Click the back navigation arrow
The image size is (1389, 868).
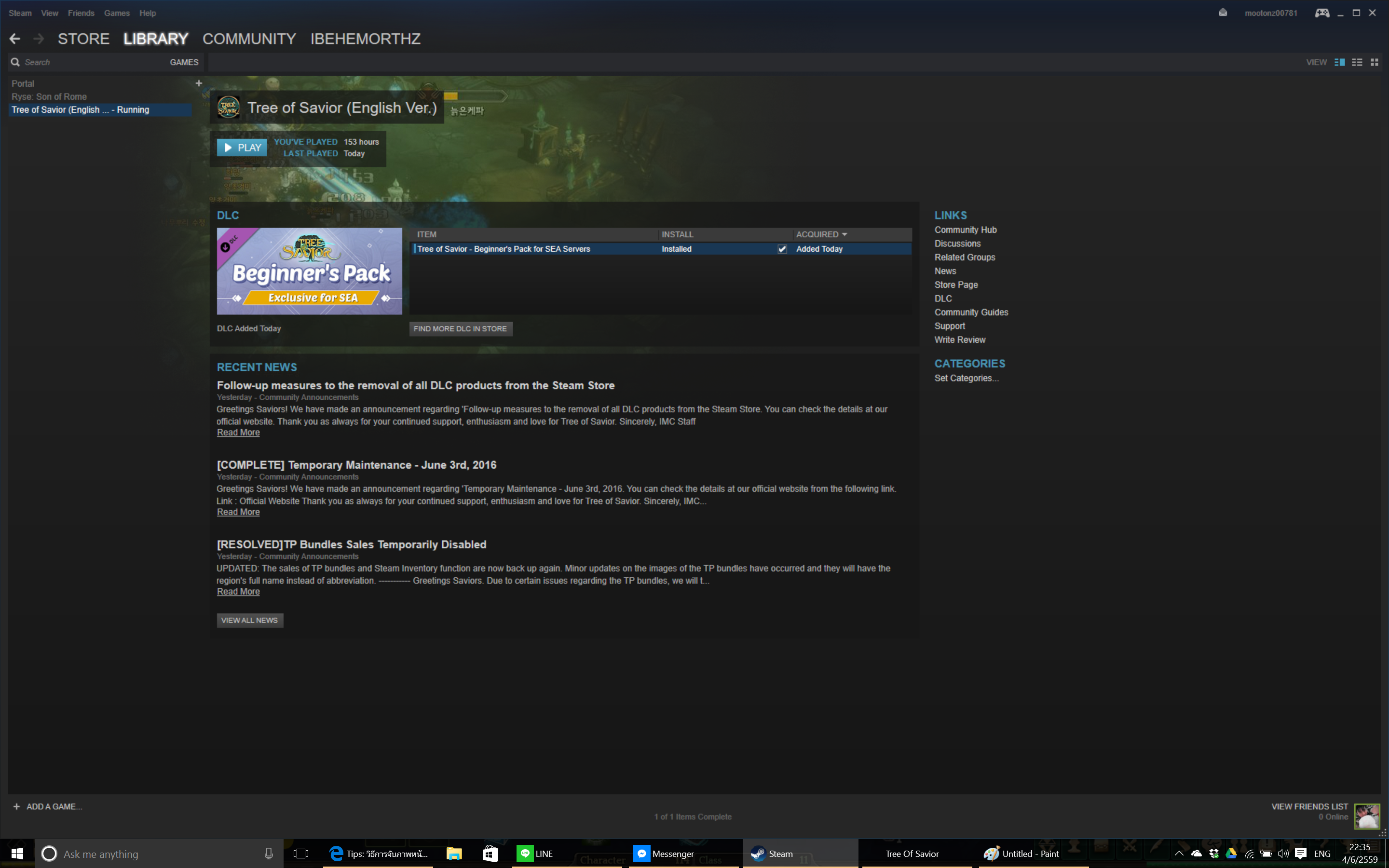click(x=15, y=39)
